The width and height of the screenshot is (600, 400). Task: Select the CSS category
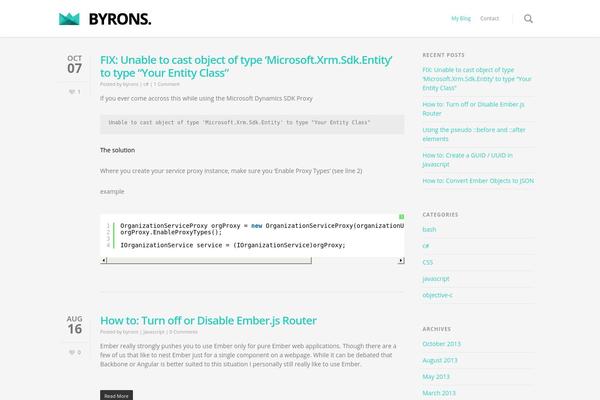click(x=427, y=262)
